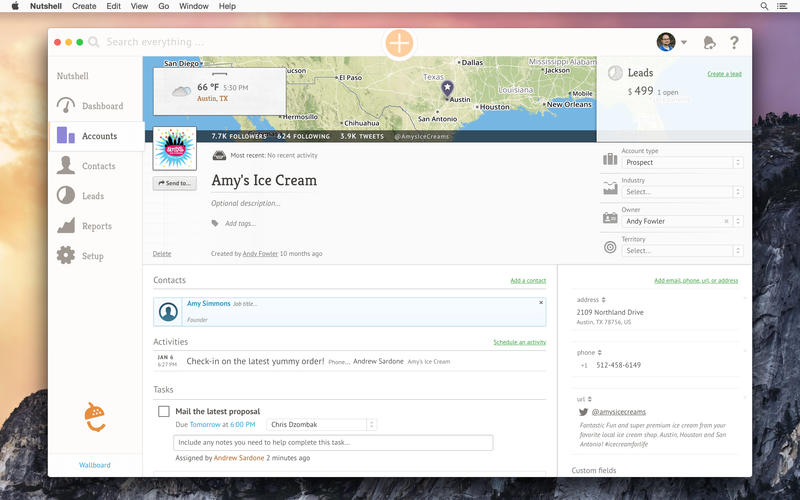Check the Mail the latest proposal task
The image size is (800, 500).
click(x=164, y=411)
